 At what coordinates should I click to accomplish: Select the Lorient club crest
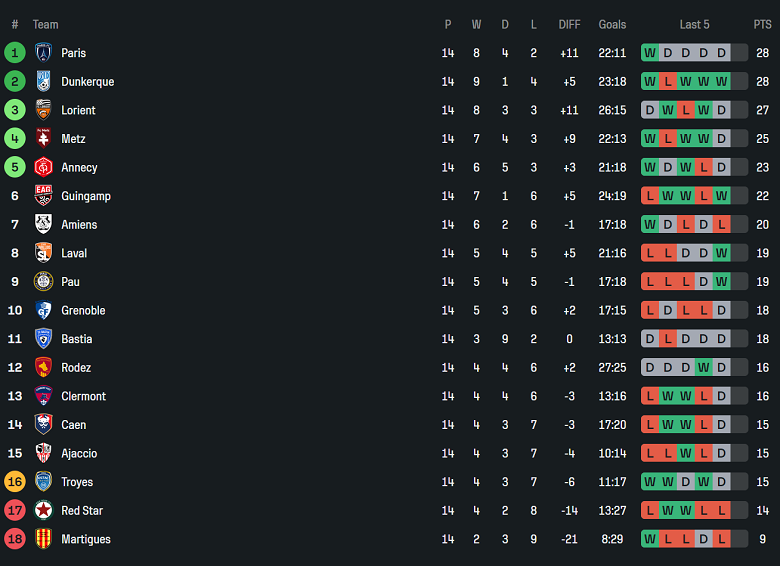(x=43, y=110)
